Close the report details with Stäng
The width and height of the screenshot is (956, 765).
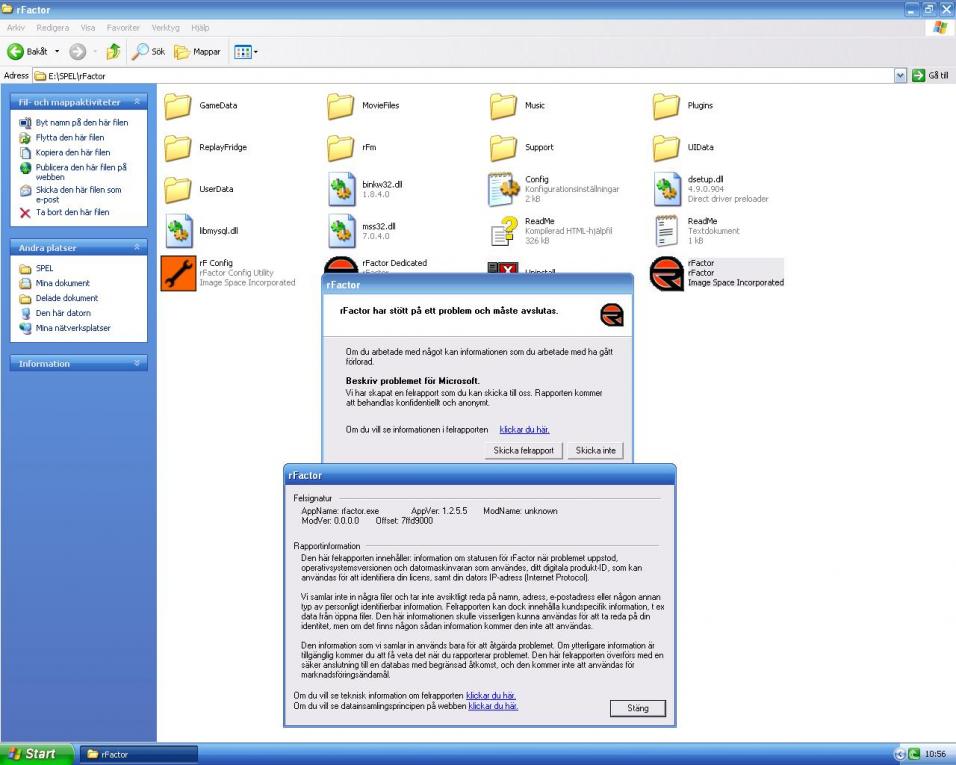click(x=637, y=708)
